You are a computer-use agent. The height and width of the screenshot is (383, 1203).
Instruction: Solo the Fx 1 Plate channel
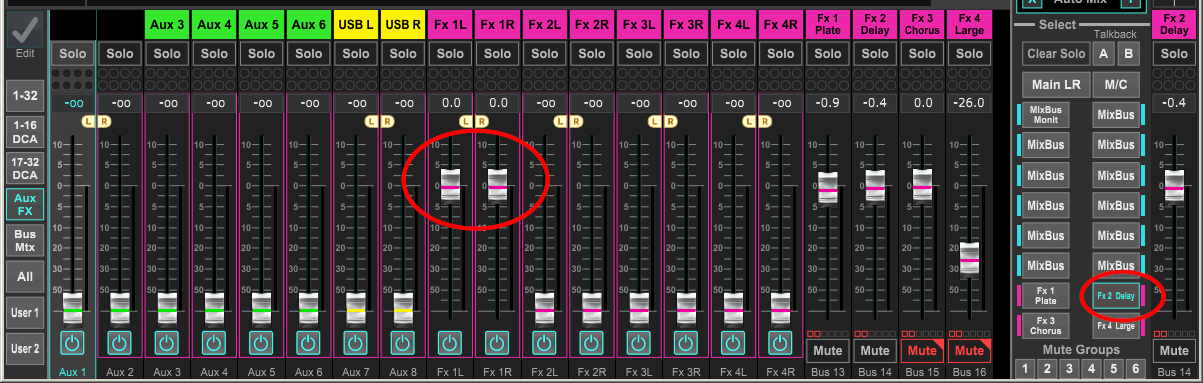827,53
